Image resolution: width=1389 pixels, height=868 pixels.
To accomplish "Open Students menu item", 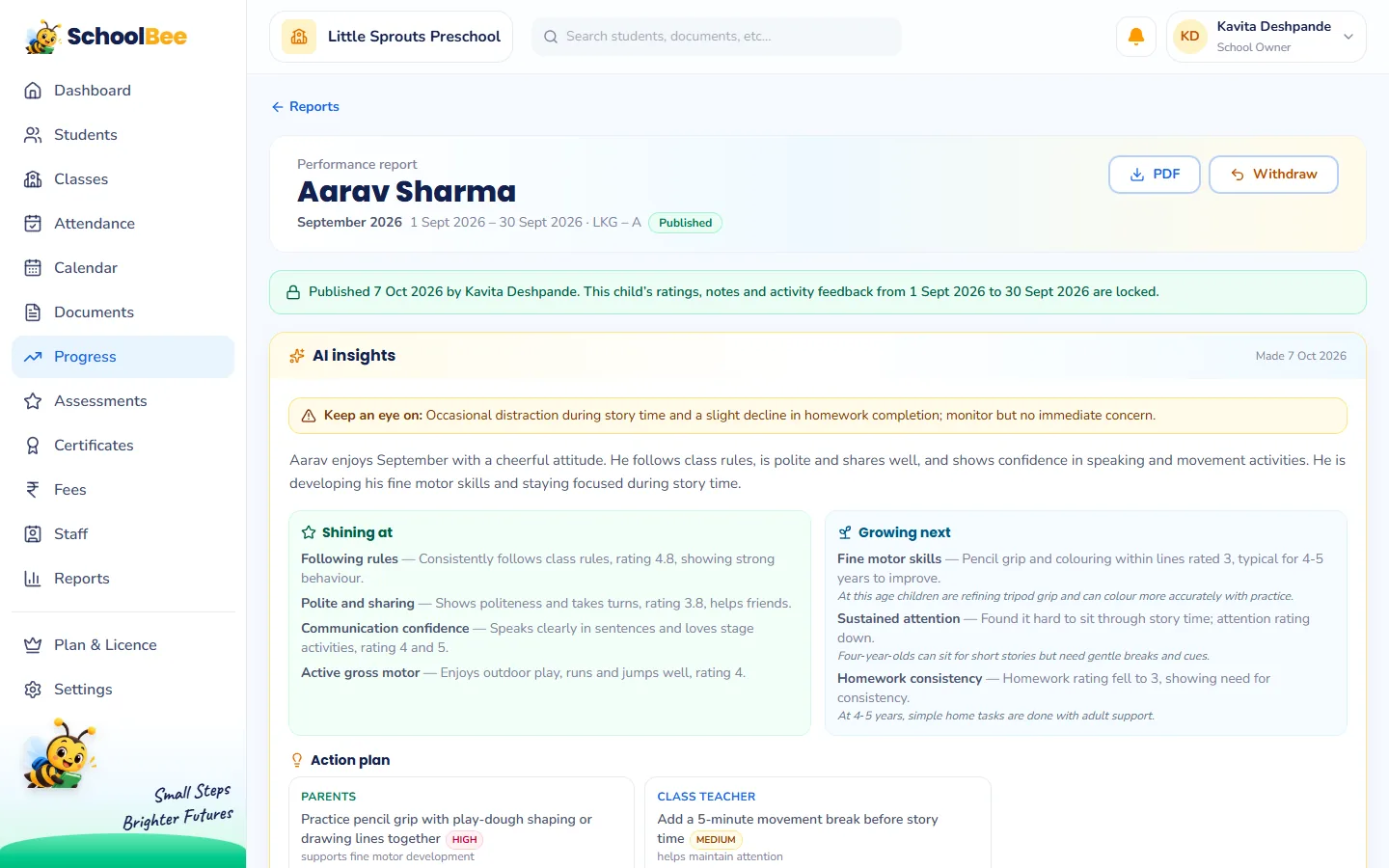I will click(123, 135).
